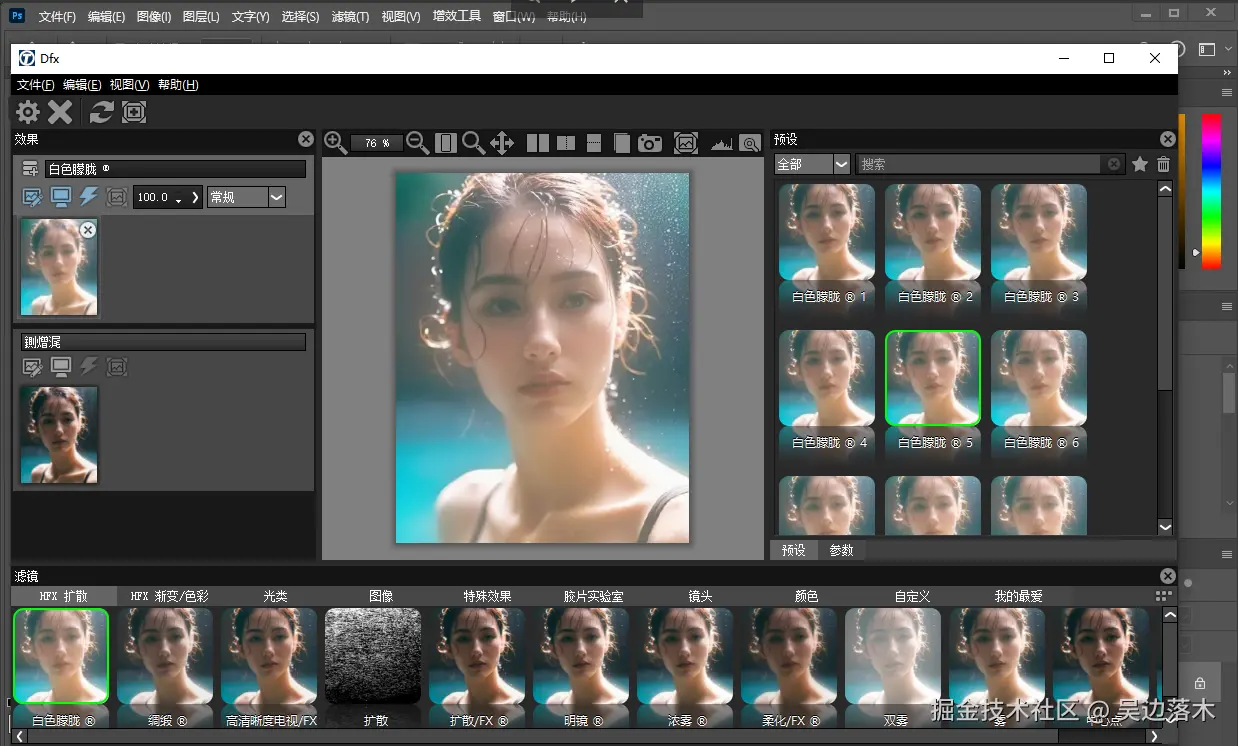1238x746 pixels.
Task: Toggle the monitor preview icon for 白色朦胧 effect
Action: [x=61, y=197]
